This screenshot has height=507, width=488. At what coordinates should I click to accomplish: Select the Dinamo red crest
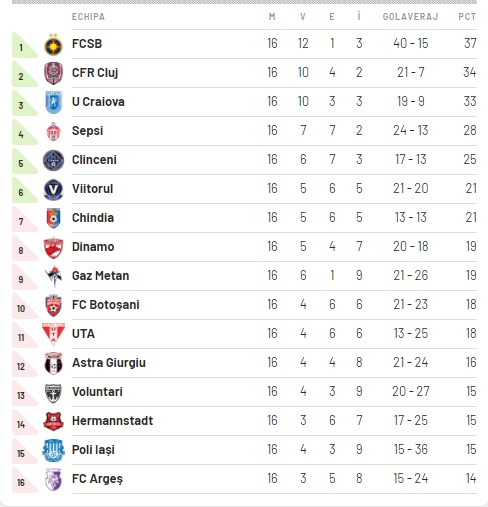click(x=53, y=247)
